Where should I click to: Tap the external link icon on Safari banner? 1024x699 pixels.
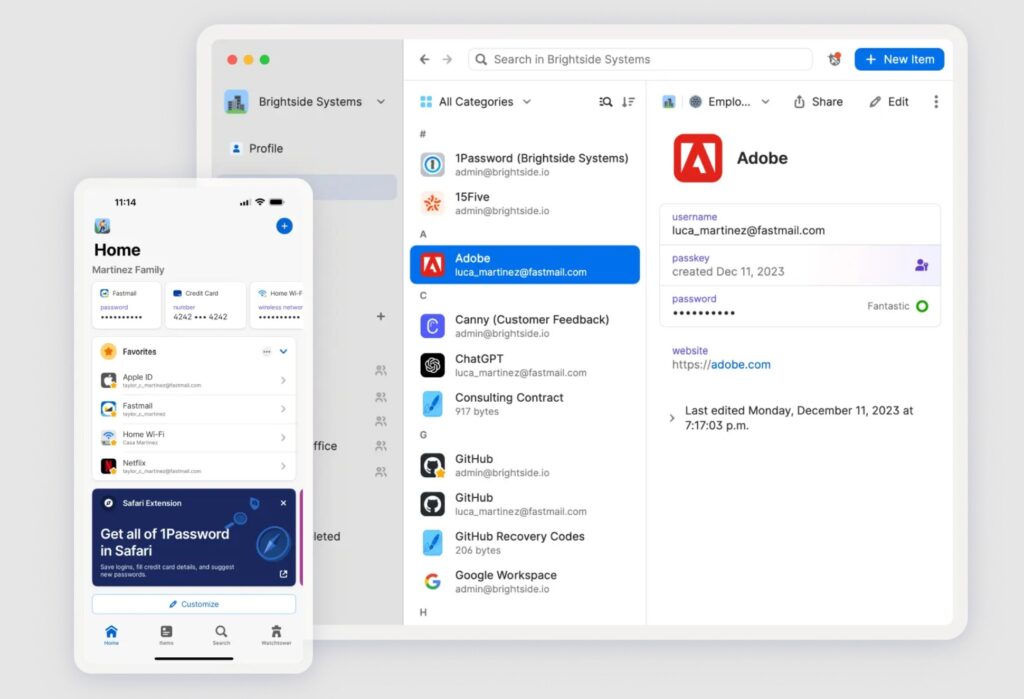283,574
